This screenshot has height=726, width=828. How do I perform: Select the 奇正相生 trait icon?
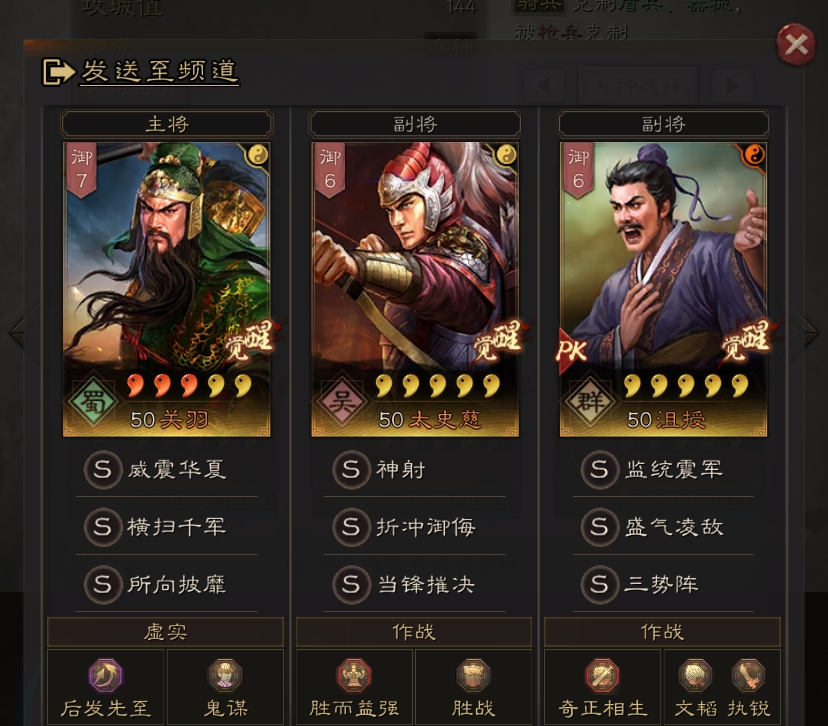point(603,675)
